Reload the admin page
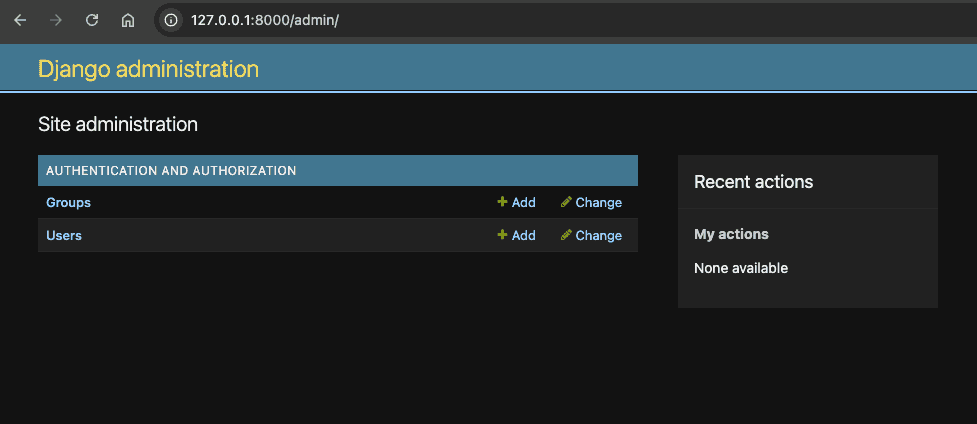977x424 pixels. pyautogui.click(x=92, y=20)
